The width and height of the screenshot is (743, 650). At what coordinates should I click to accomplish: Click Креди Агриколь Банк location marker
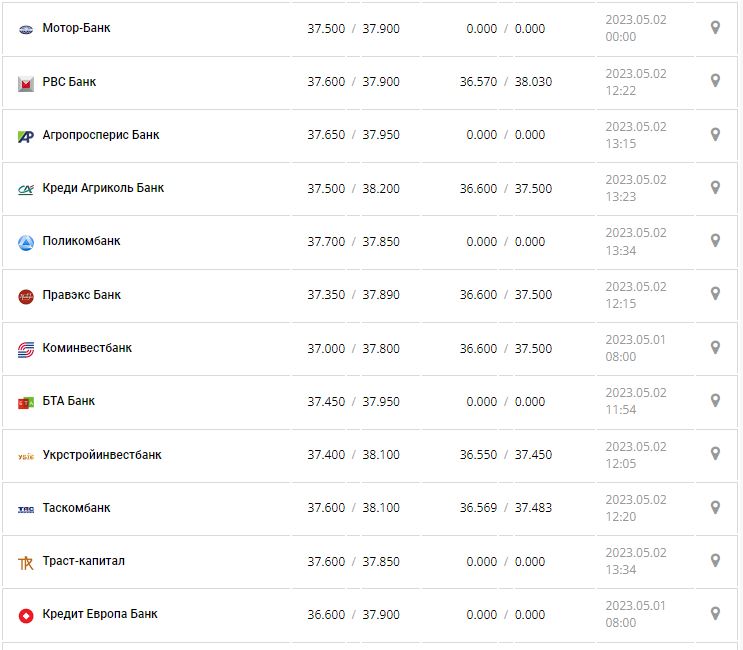pos(715,187)
